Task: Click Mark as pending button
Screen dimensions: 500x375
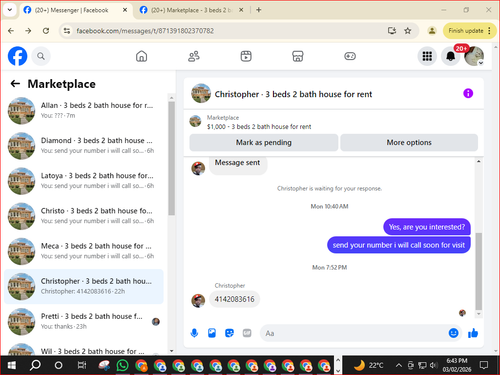Action: tap(264, 143)
